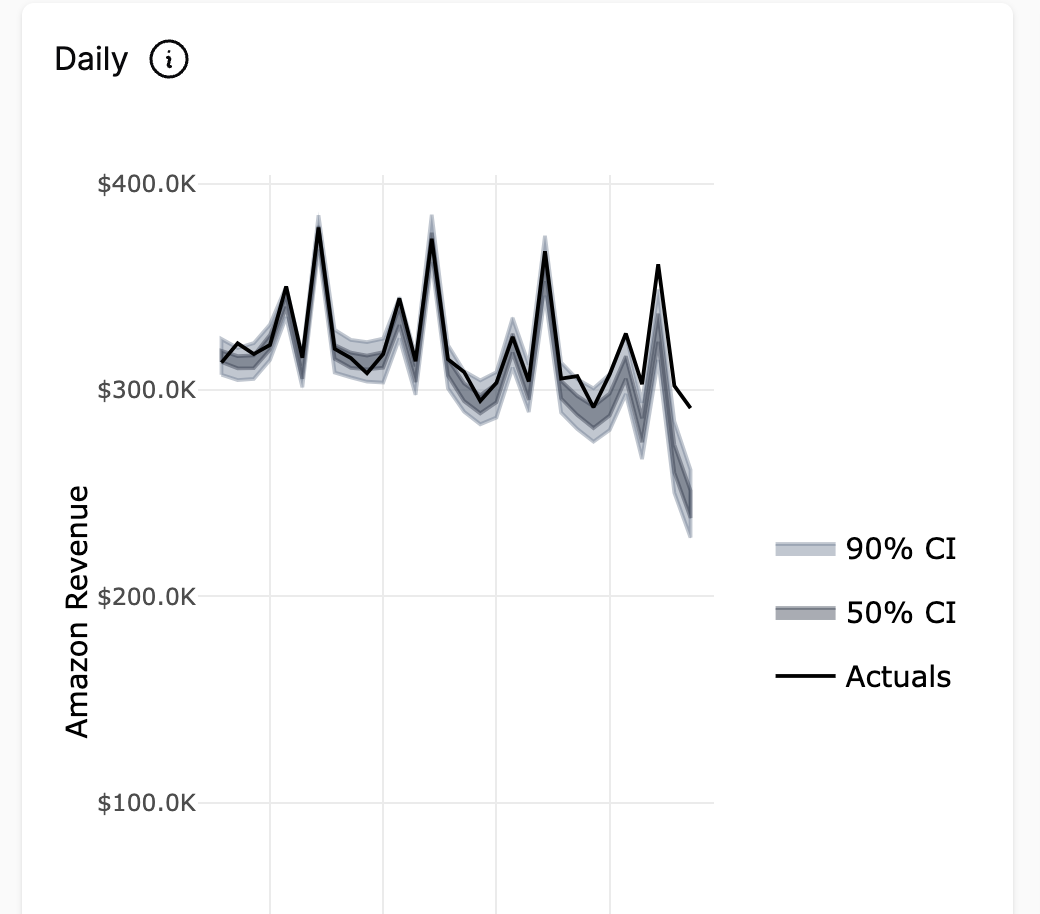
Task: Click the Amazon Revenue axis title
Action: tap(77, 611)
